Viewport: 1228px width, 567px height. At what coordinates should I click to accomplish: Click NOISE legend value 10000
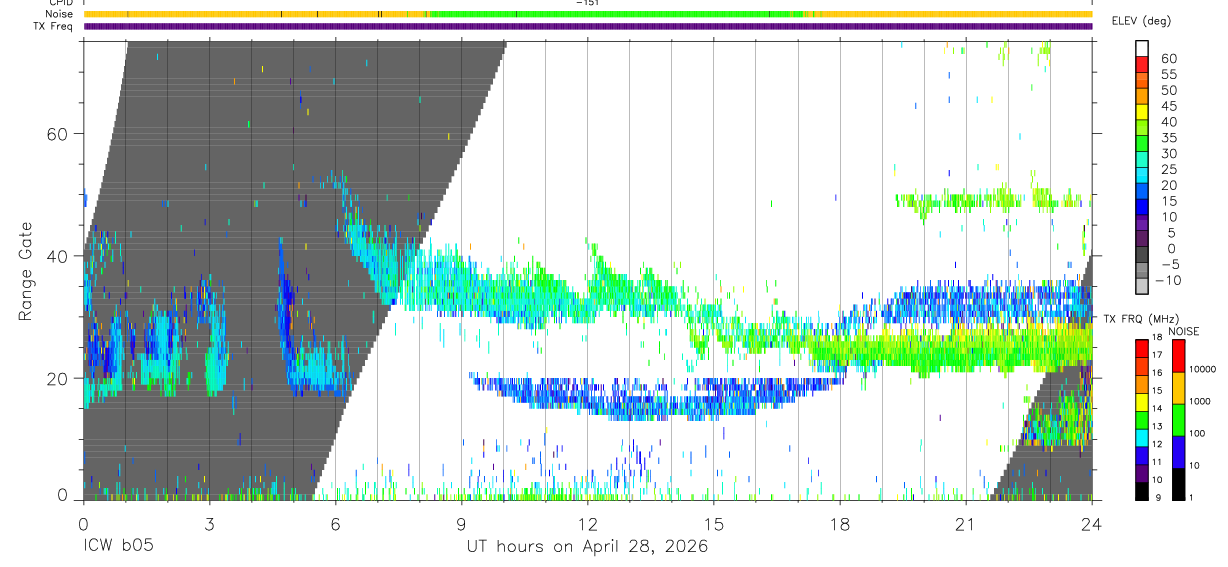(1202, 369)
